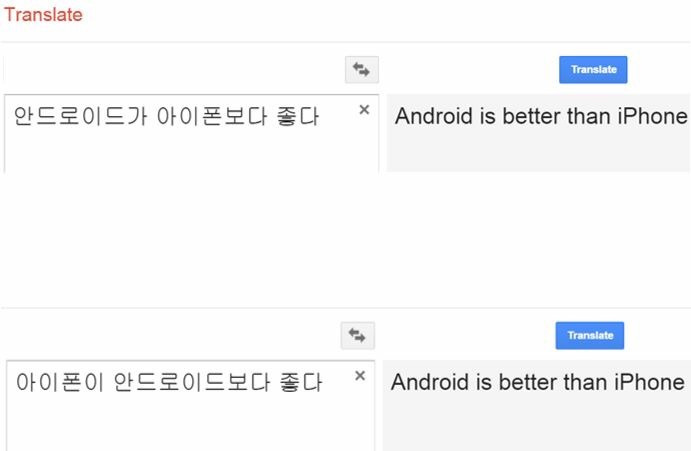Image resolution: width=691 pixels, height=451 pixels.
Task: Swap languages in the upper translator
Action: coord(361,70)
